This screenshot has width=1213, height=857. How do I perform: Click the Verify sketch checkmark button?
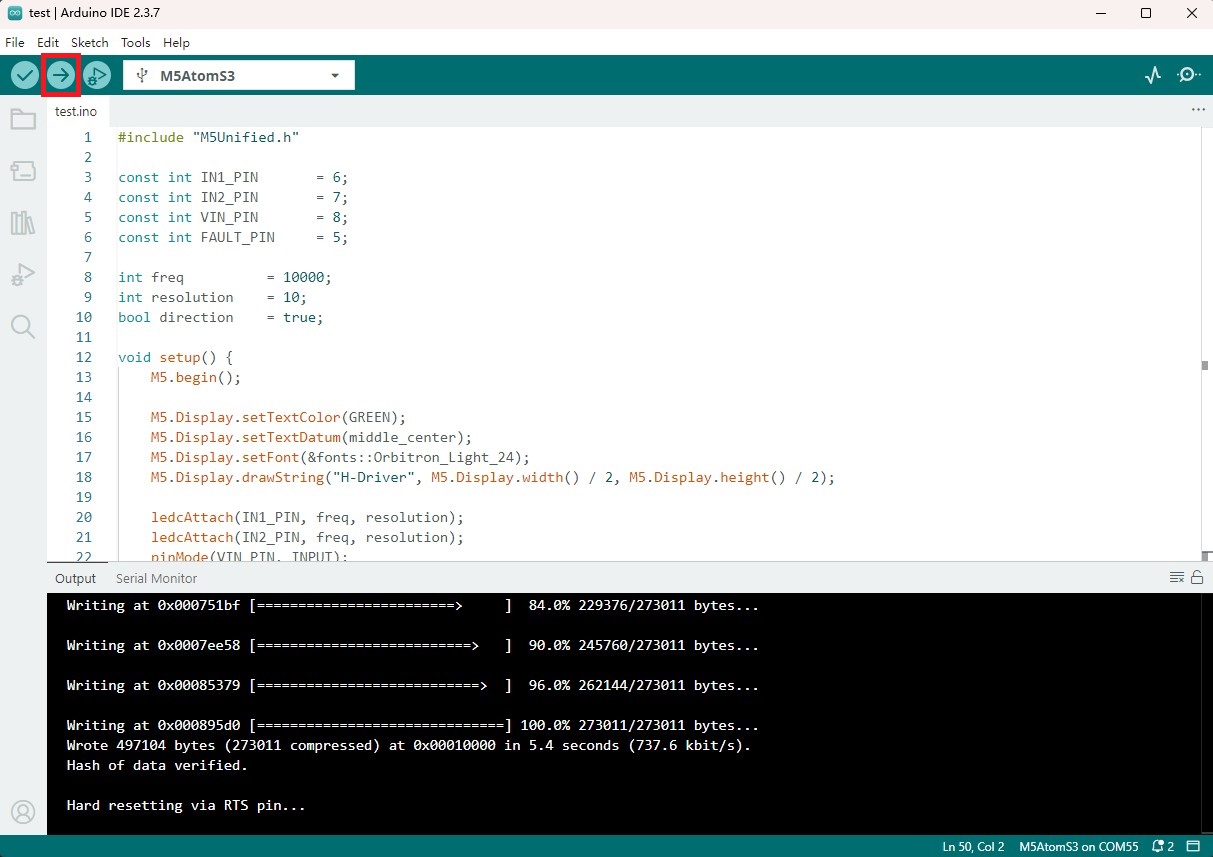click(x=25, y=75)
